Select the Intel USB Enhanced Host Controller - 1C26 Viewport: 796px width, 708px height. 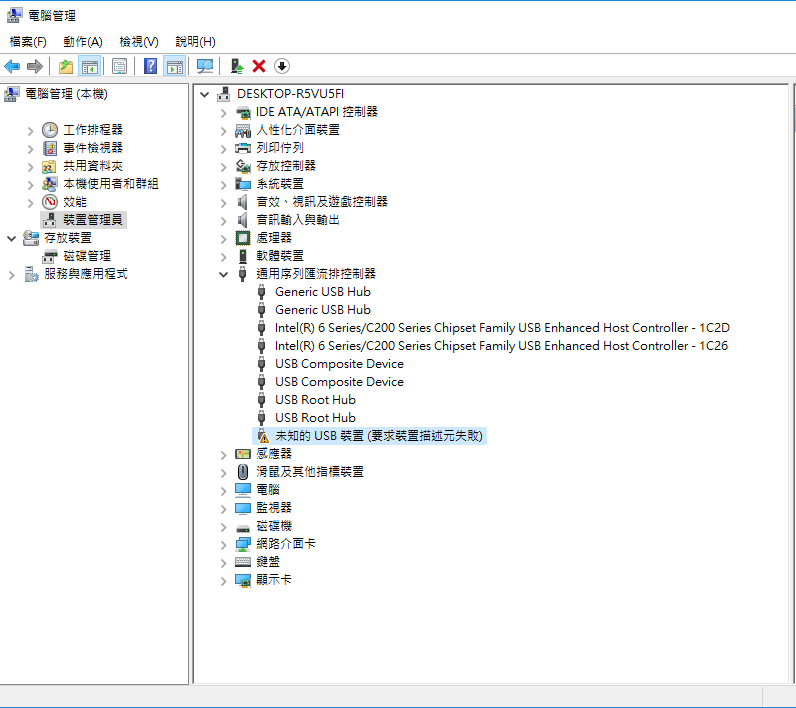(x=502, y=346)
